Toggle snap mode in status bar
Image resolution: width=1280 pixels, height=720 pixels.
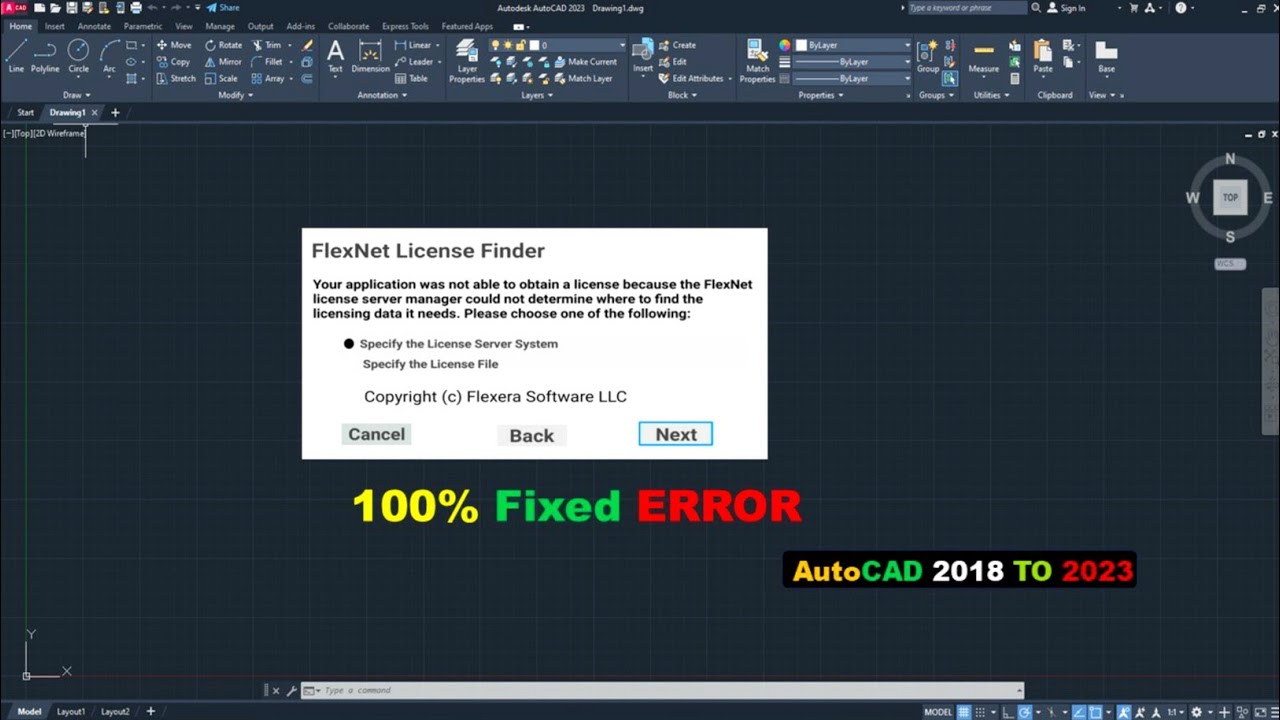(979, 712)
